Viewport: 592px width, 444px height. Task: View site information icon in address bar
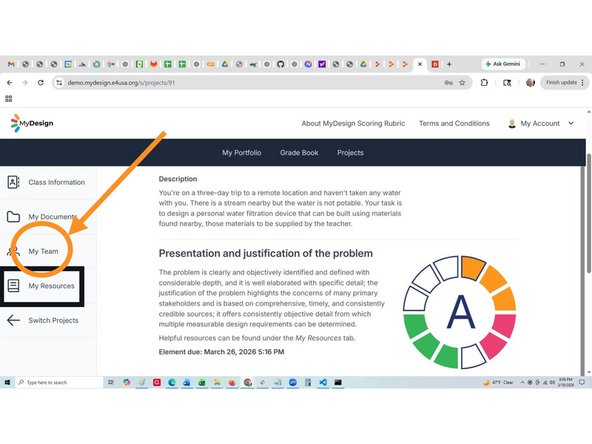pos(59,83)
